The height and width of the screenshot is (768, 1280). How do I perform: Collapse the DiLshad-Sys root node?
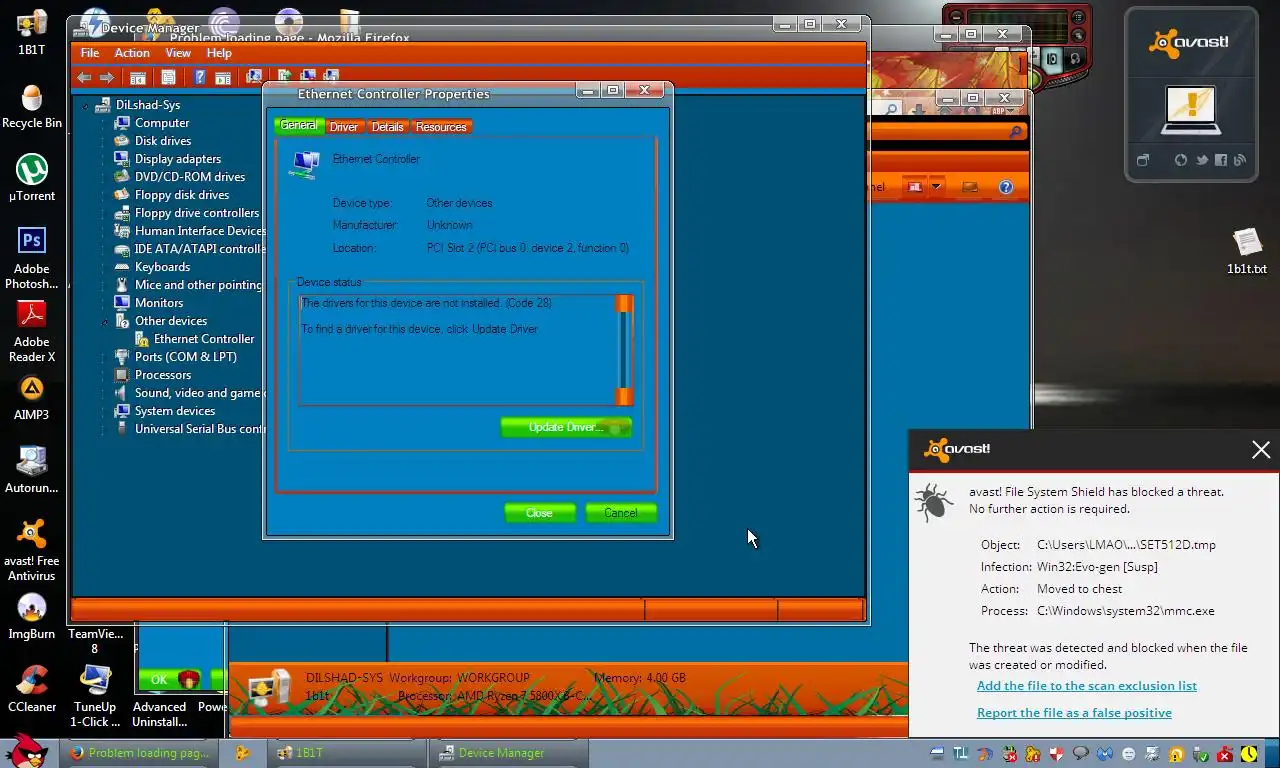[87, 105]
